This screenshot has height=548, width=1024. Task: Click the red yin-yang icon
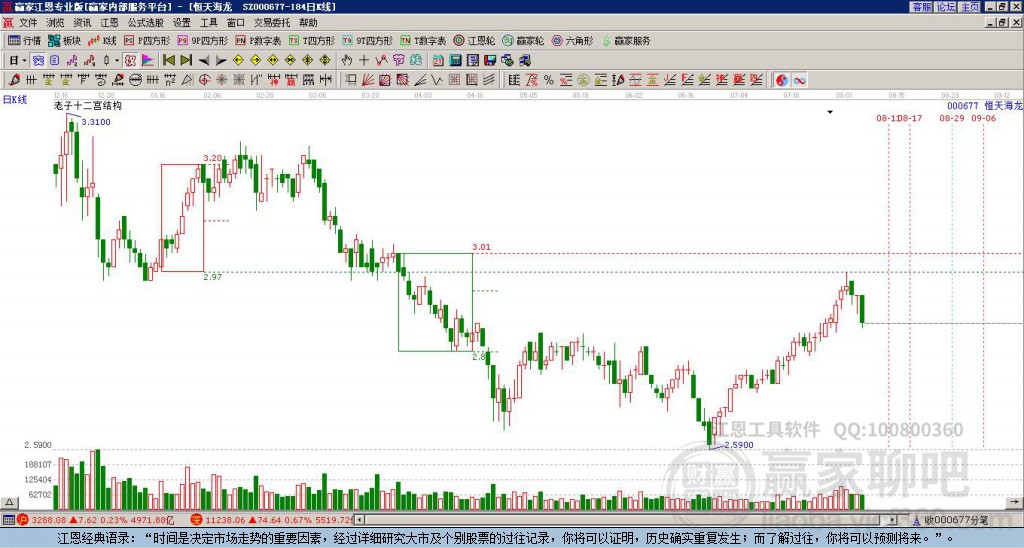click(x=782, y=80)
